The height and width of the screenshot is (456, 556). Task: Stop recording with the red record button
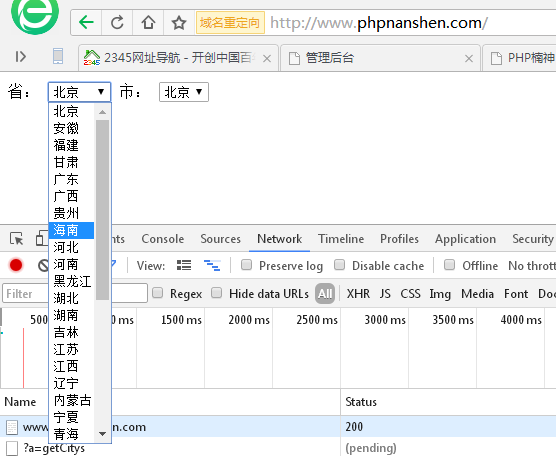(x=16, y=265)
